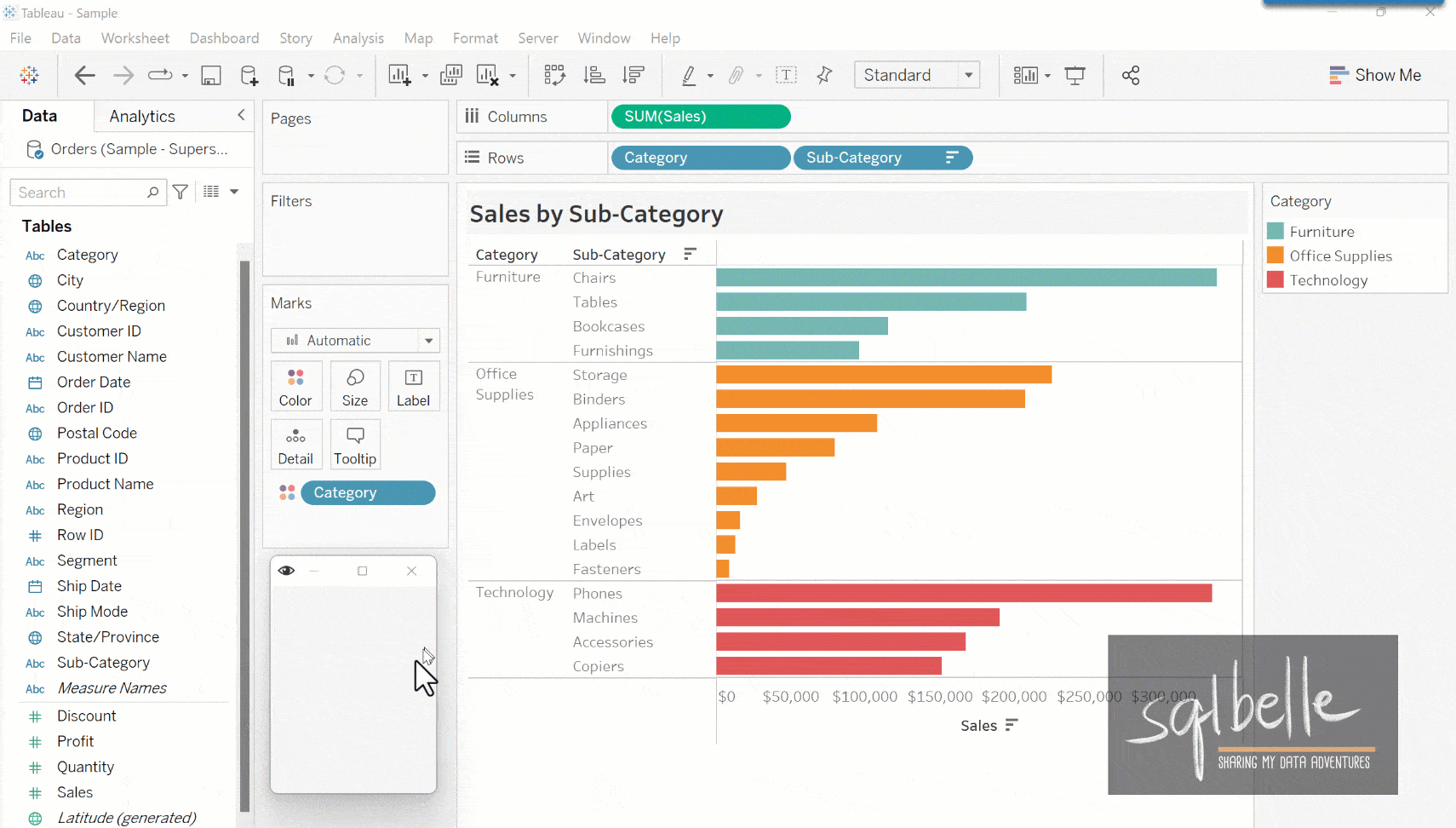Image resolution: width=1456 pixels, height=828 pixels.
Task: Click the Office Supplies orange legend swatch
Action: 1275,256
